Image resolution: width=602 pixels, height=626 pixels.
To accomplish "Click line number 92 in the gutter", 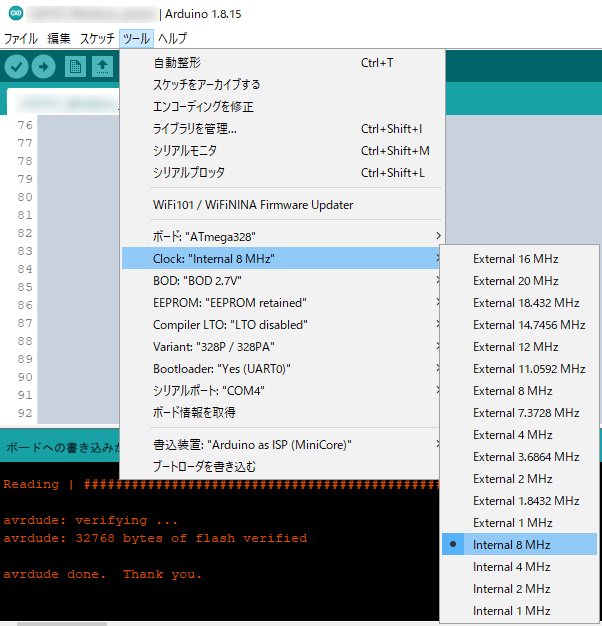I will point(25,413).
